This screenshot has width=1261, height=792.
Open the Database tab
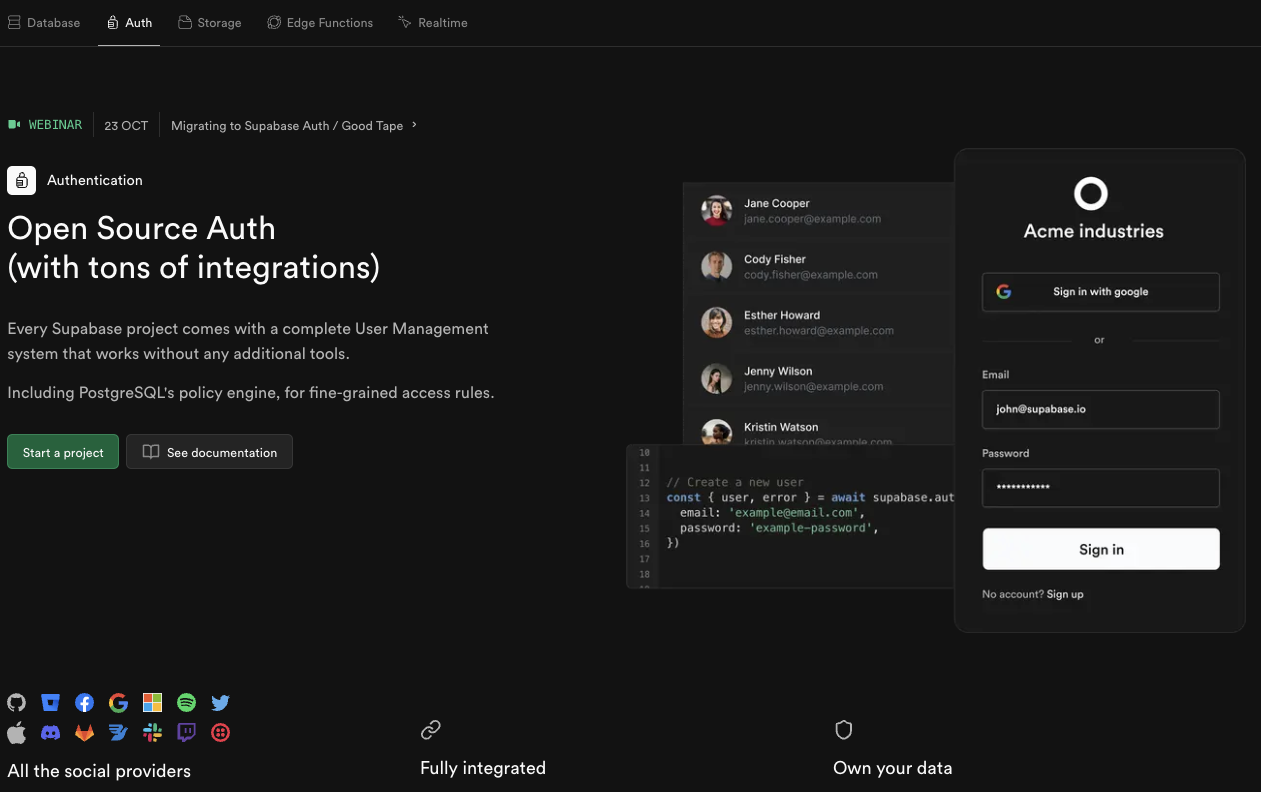(x=44, y=23)
